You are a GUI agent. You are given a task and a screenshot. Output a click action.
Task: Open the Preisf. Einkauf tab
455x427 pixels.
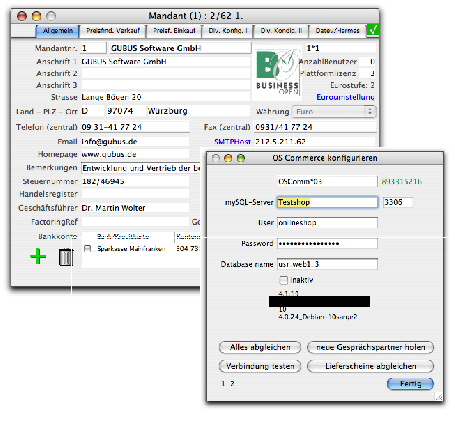pyautogui.click(x=174, y=31)
